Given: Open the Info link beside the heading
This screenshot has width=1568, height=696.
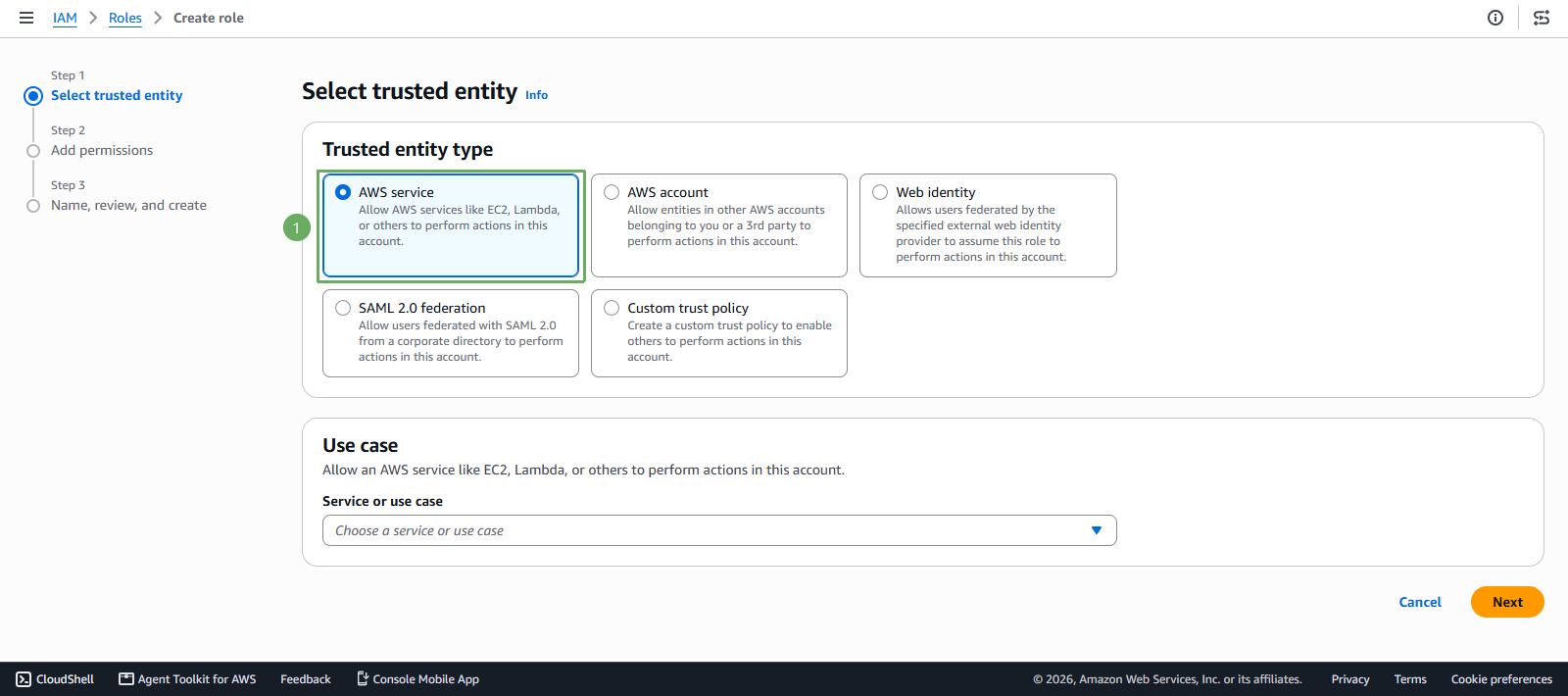Looking at the screenshot, I should point(536,95).
